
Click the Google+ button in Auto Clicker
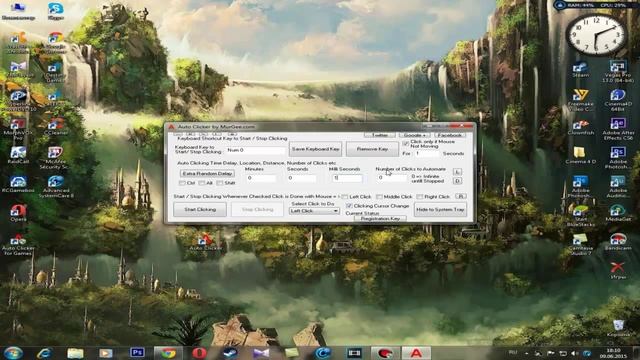point(414,135)
